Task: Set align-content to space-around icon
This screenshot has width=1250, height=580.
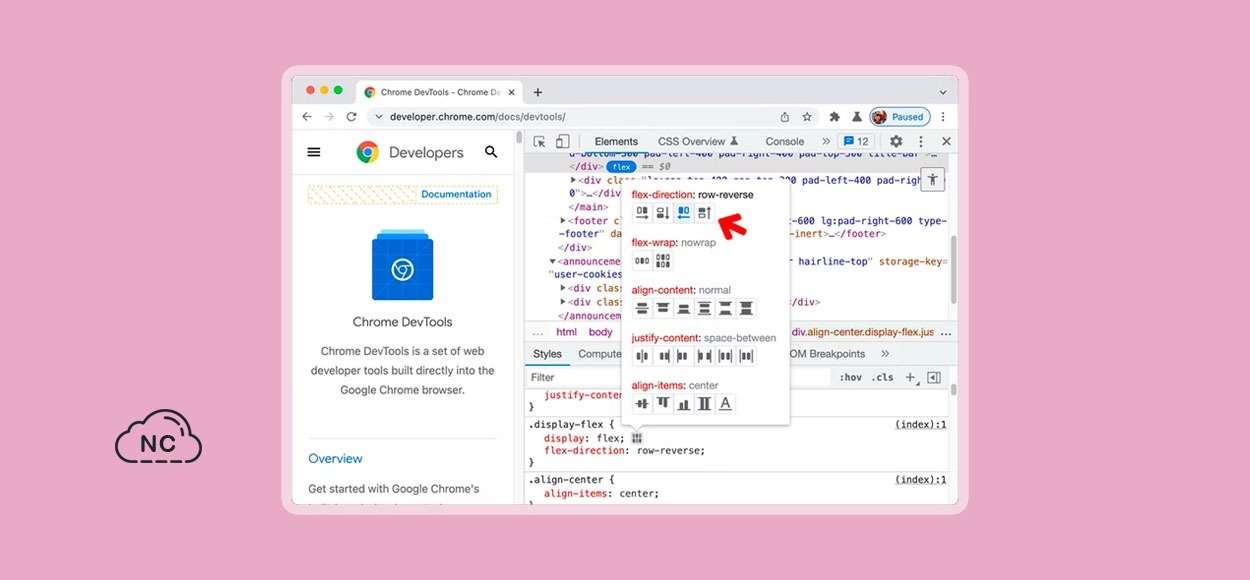Action: click(x=704, y=308)
